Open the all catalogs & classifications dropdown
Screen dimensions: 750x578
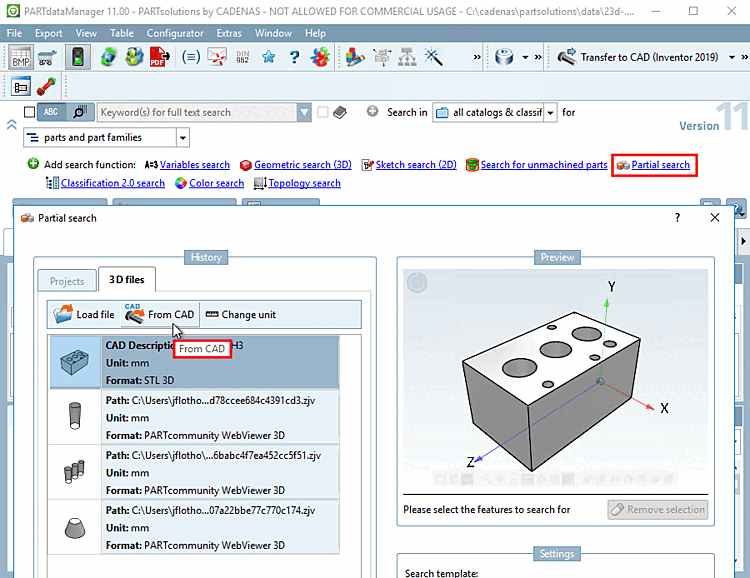pos(551,112)
